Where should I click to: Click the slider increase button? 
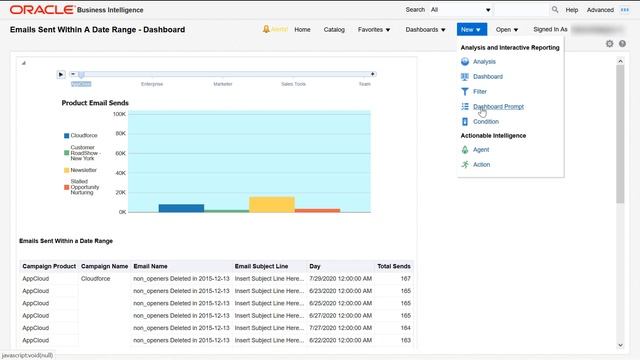[373, 74]
